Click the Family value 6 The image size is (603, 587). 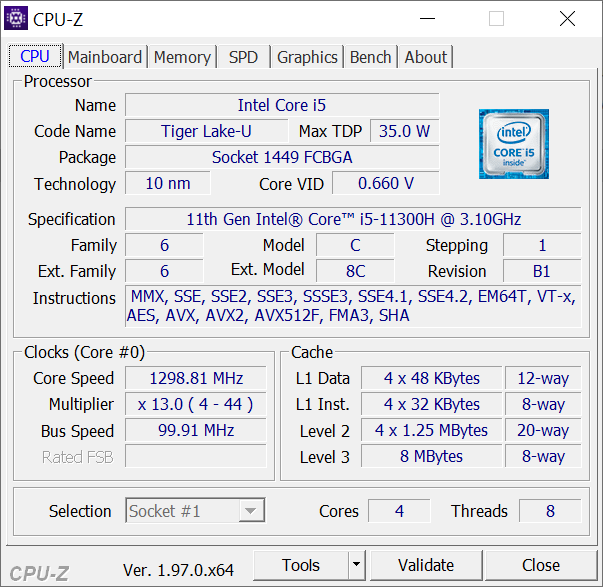164,245
